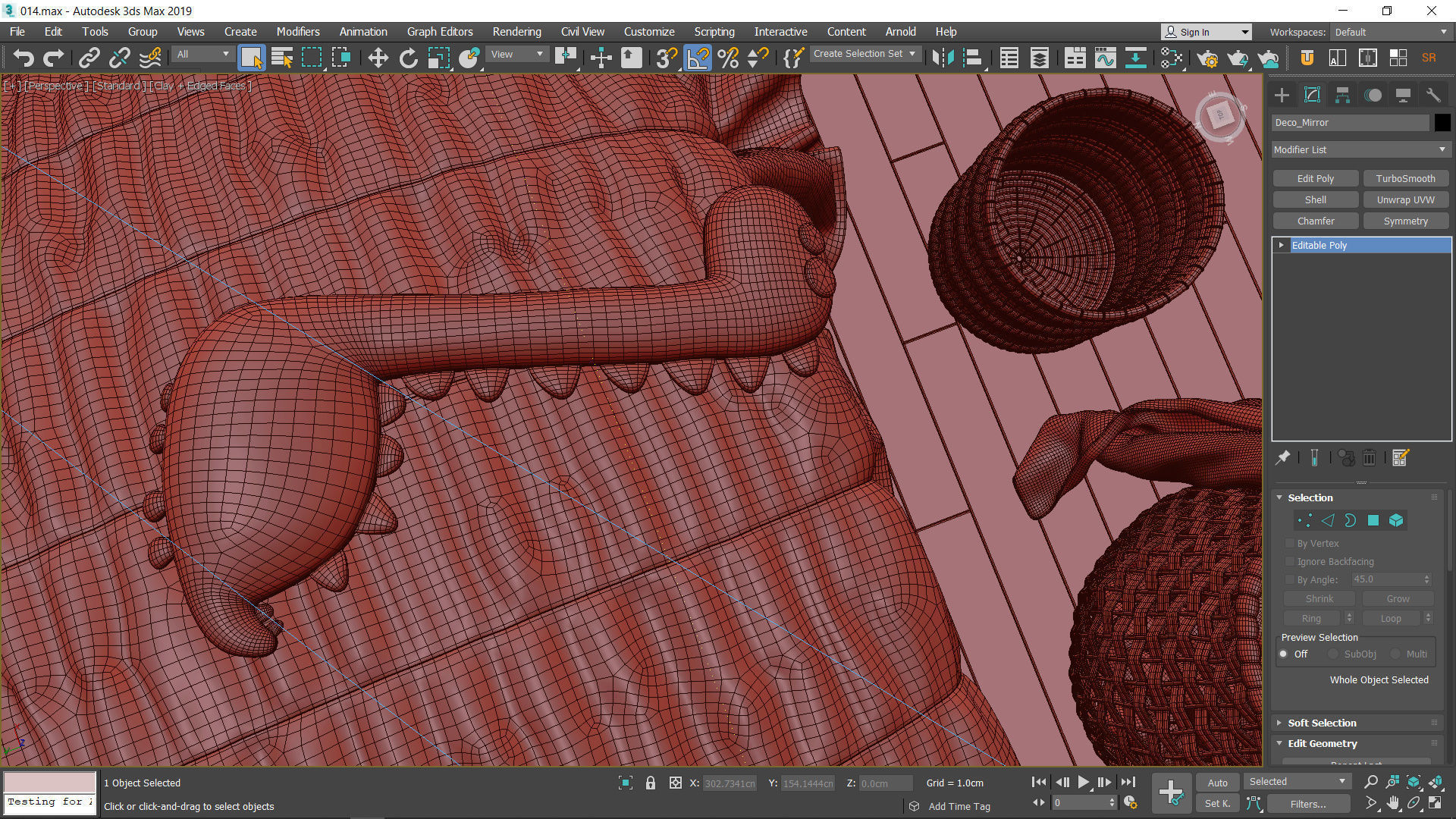Open the Utilities wrench panel

click(1433, 95)
